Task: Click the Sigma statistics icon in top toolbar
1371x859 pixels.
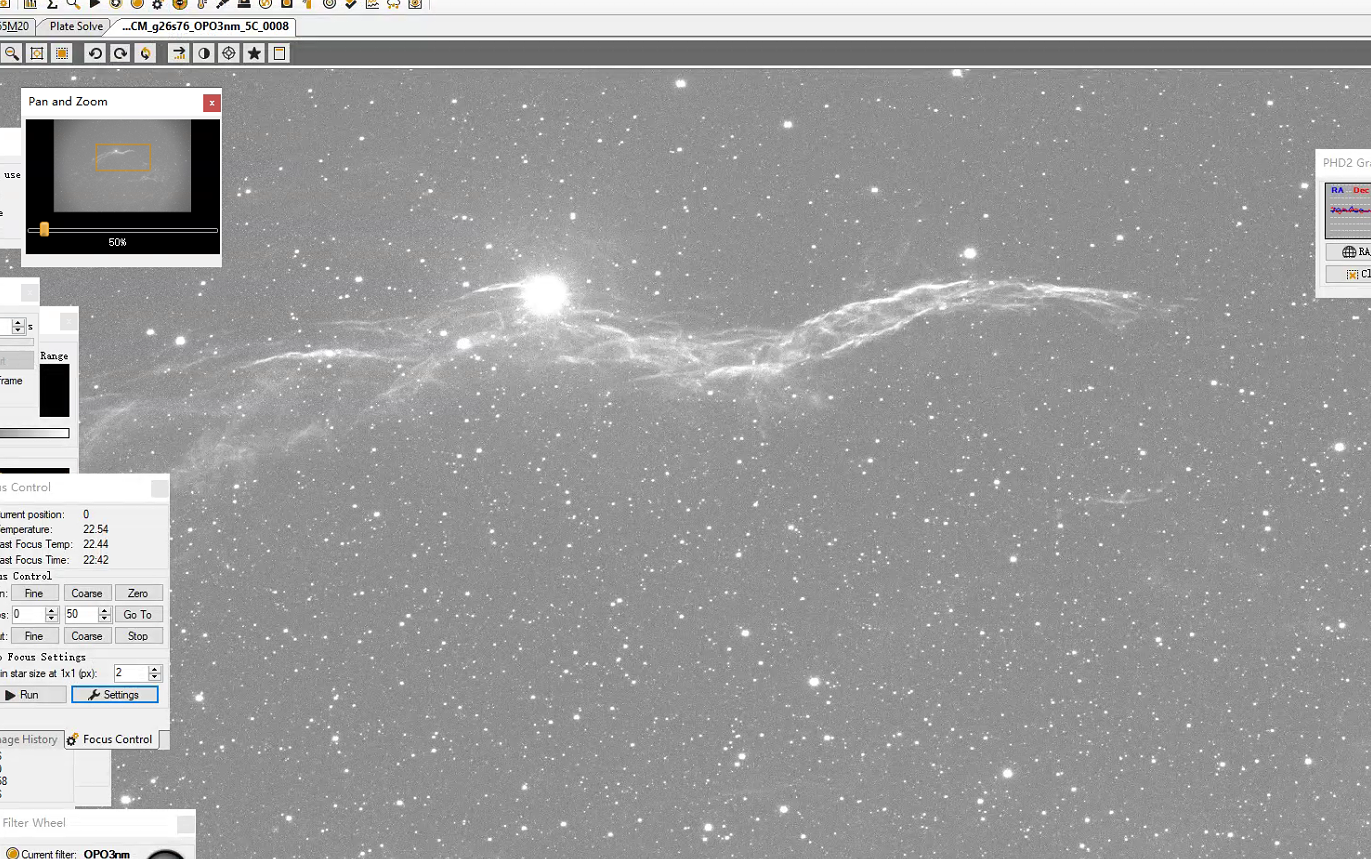Action: pos(51,4)
